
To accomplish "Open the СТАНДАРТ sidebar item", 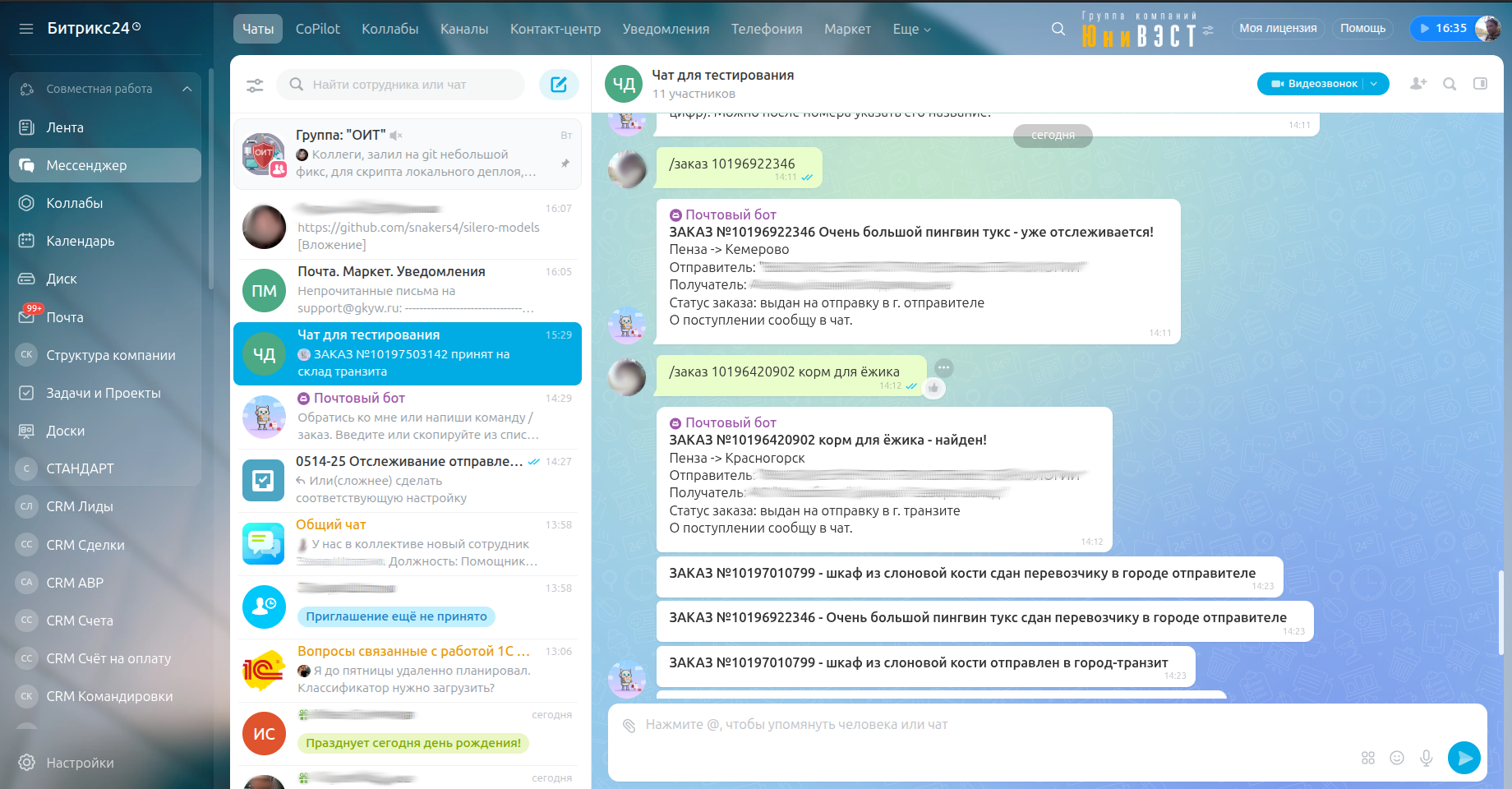I will pos(105,468).
